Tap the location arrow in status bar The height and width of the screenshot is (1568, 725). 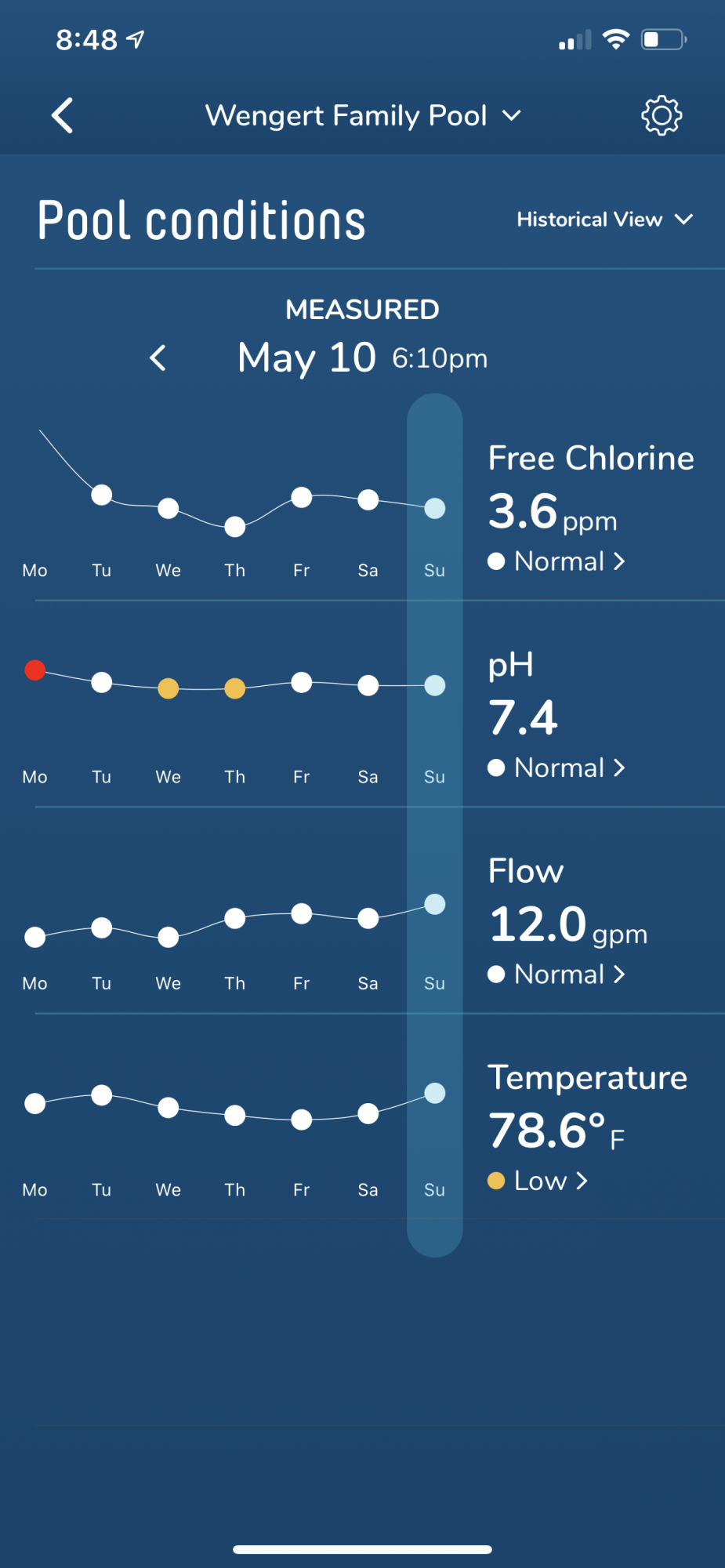click(x=136, y=39)
